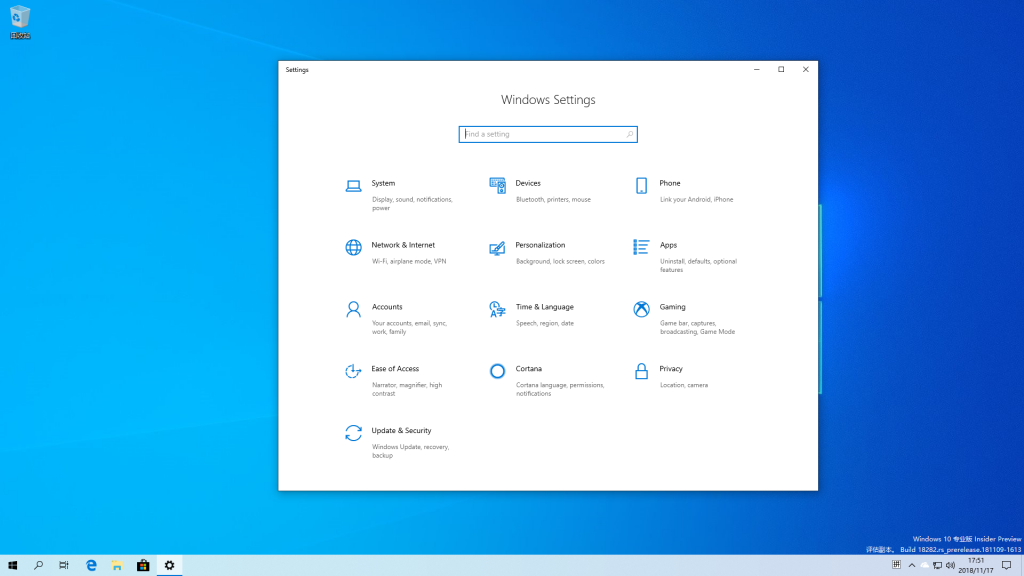Click the Personalization brush icon

pos(497,248)
